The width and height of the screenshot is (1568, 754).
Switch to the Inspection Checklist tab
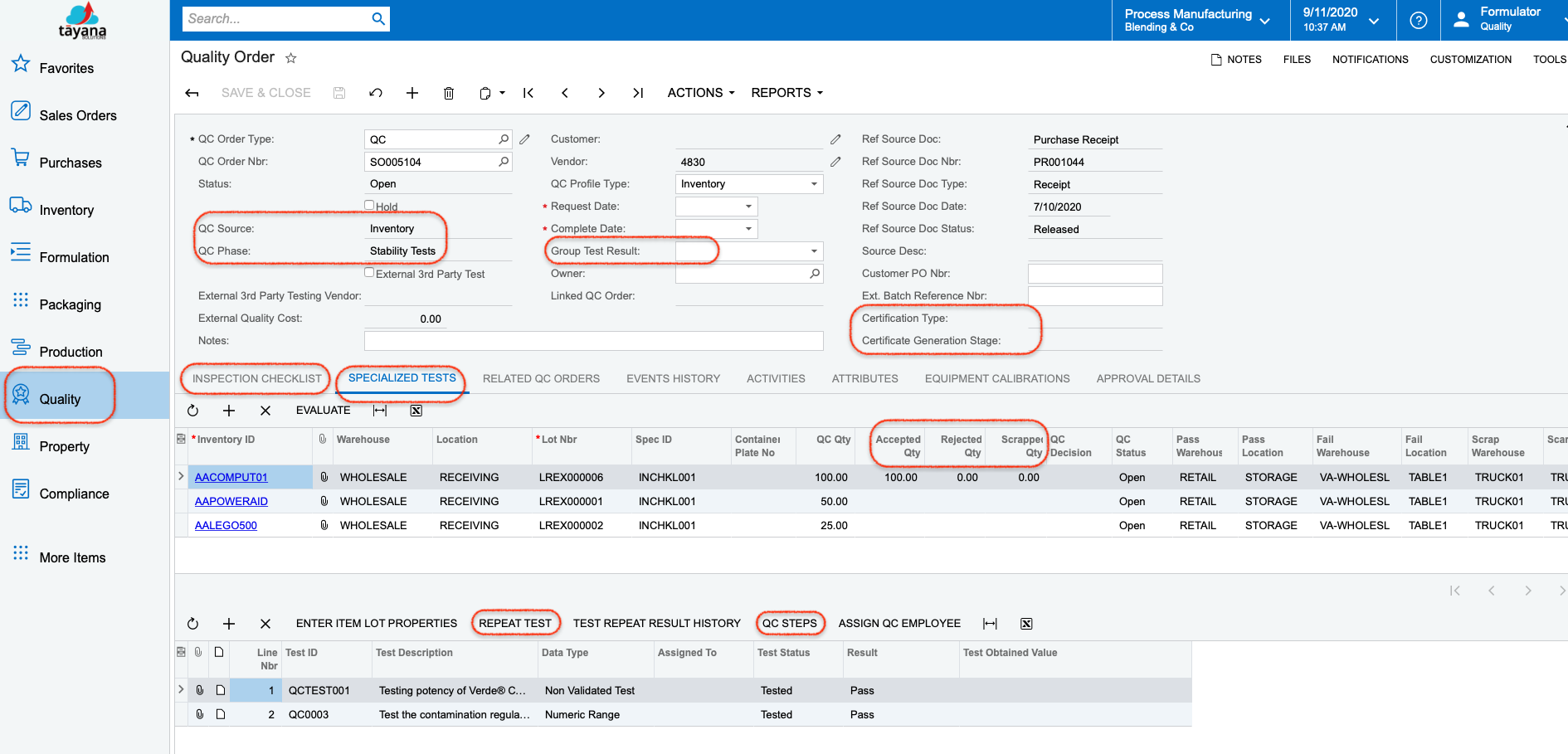pyautogui.click(x=256, y=378)
